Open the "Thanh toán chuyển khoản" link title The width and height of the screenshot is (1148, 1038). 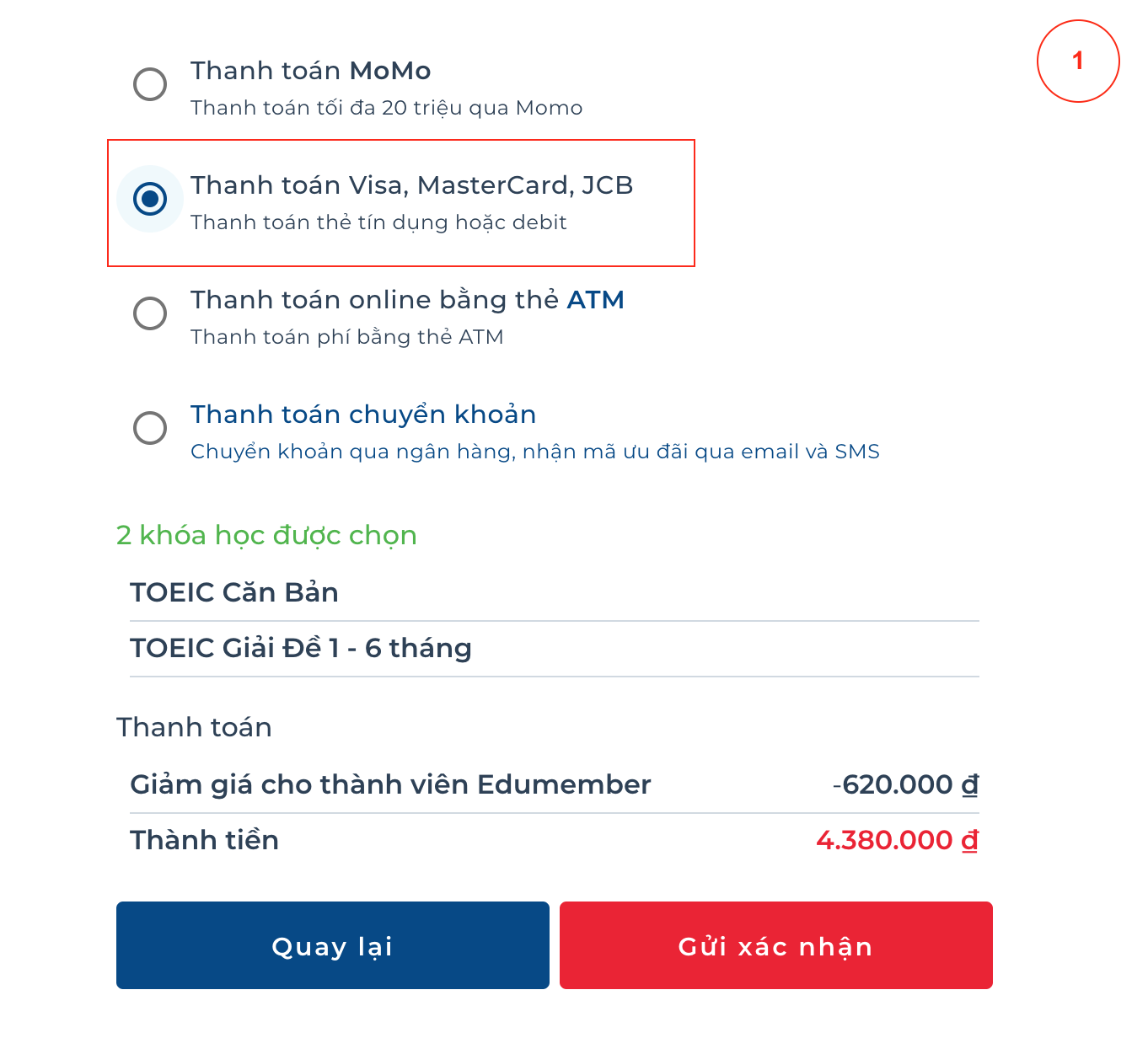363,415
